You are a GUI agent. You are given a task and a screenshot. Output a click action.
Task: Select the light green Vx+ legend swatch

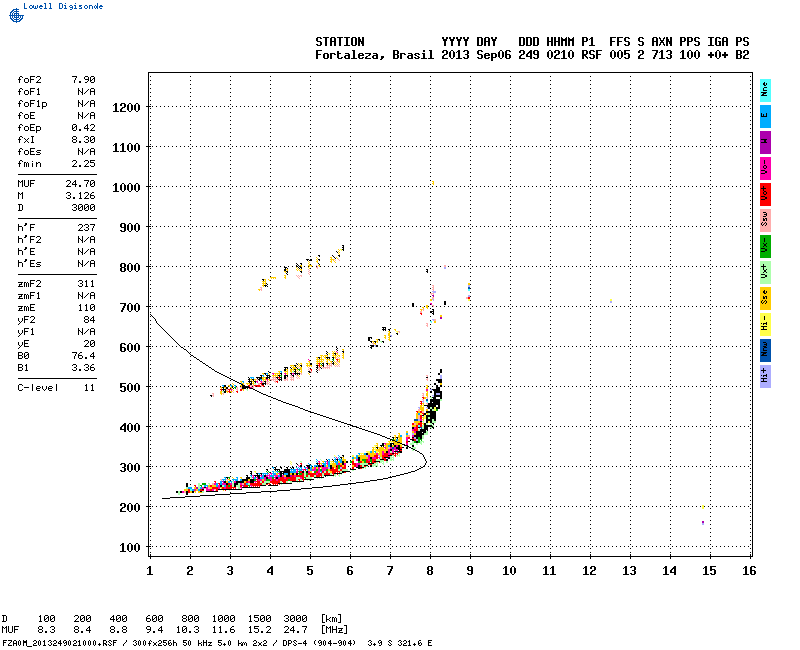pos(765,271)
